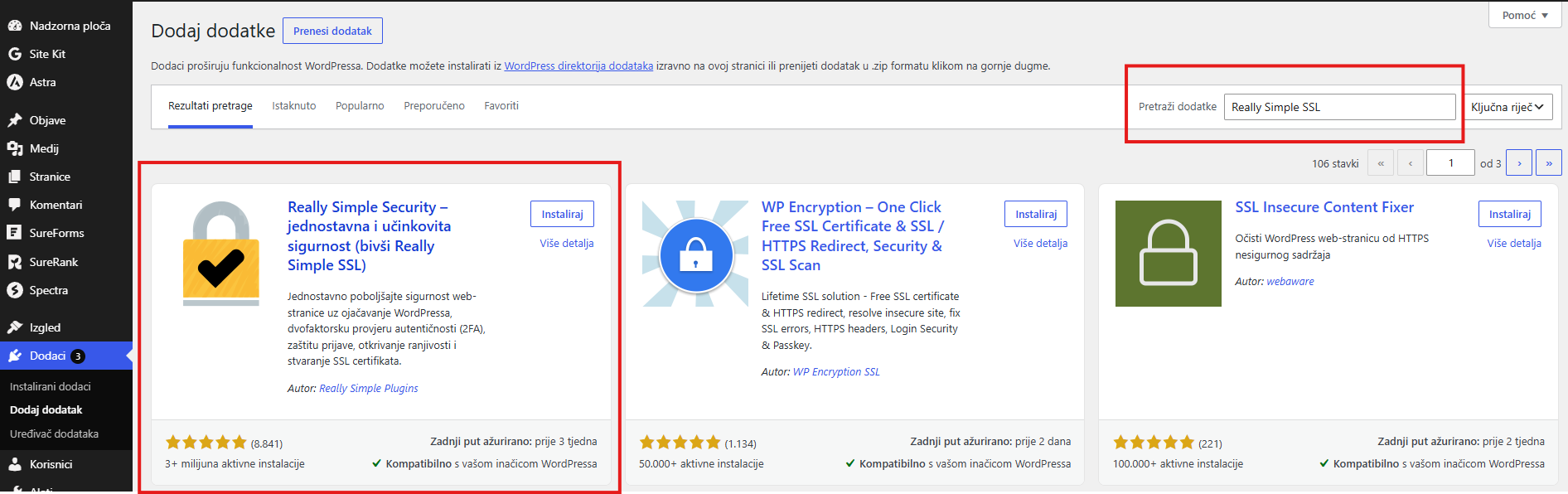Switch to the Popularno tab
The image size is (1568, 494).
(x=360, y=106)
